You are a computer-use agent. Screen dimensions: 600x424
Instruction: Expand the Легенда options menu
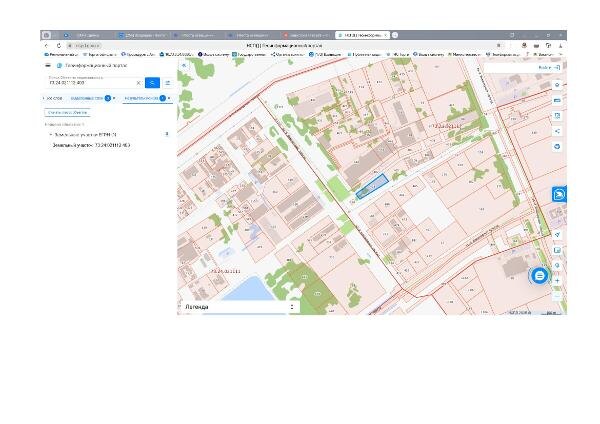[292, 307]
